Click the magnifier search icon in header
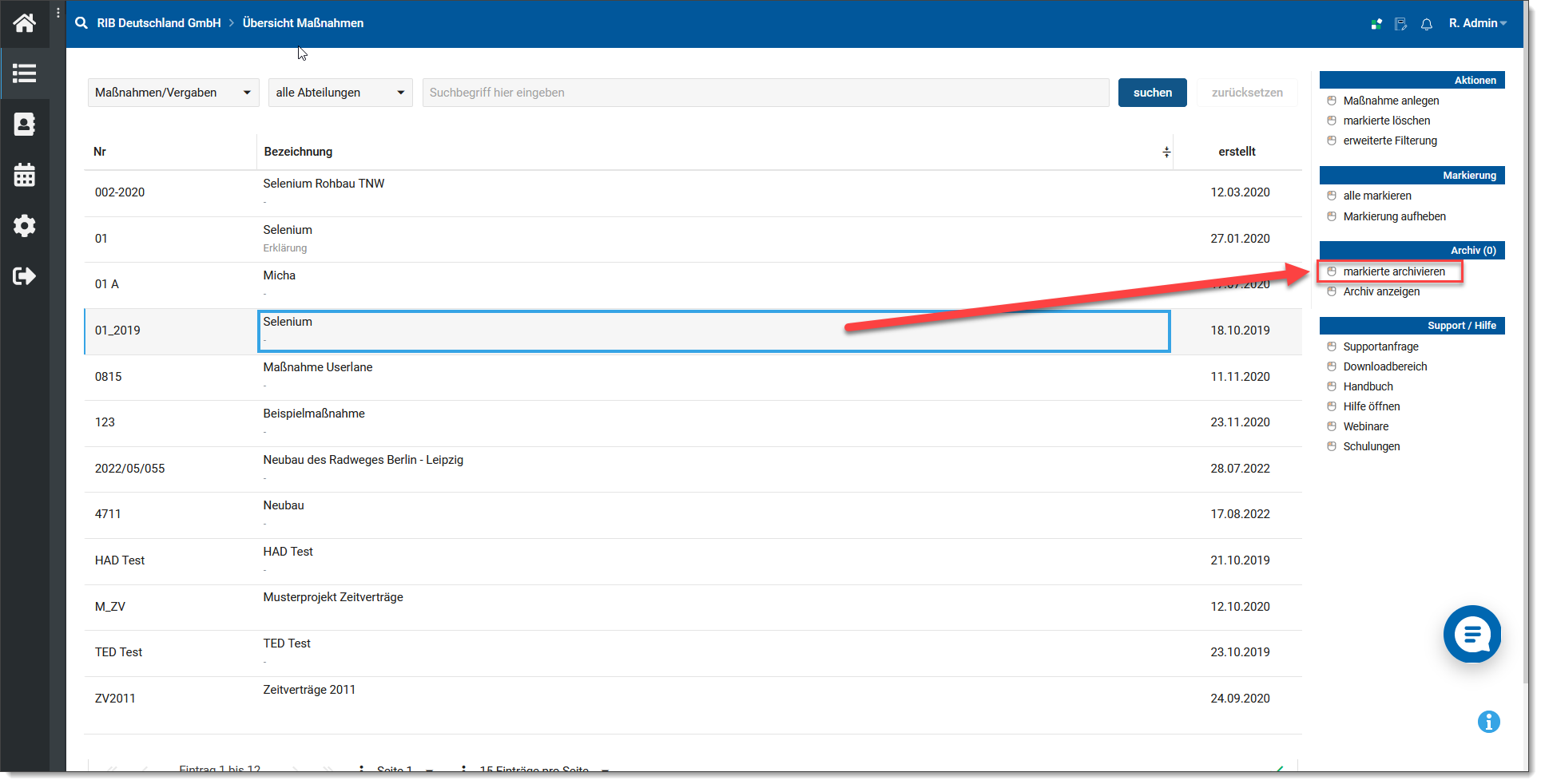 (81, 23)
